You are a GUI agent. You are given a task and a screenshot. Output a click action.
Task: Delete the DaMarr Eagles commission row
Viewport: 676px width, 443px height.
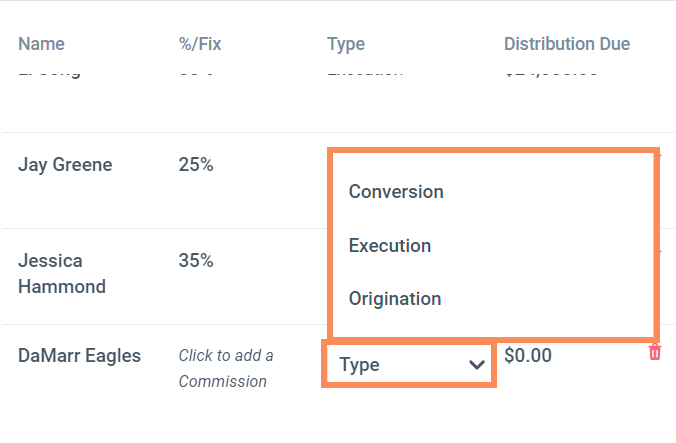(655, 352)
